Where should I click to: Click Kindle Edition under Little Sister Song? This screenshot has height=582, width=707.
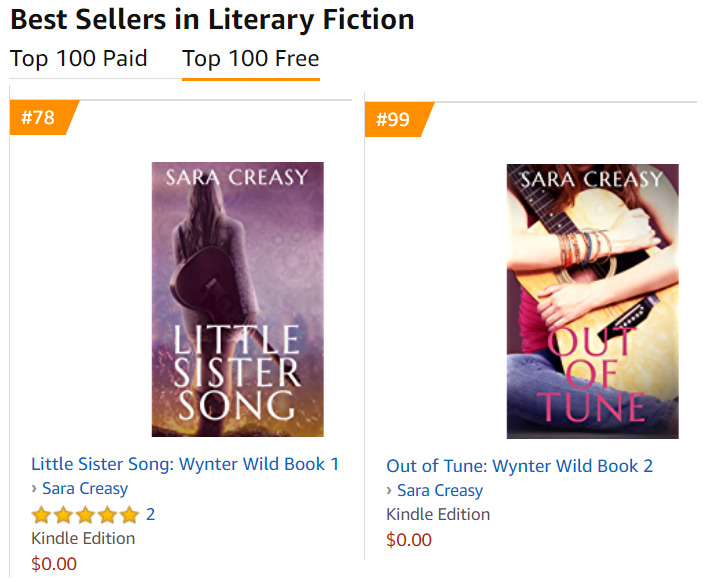tap(83, 538)
